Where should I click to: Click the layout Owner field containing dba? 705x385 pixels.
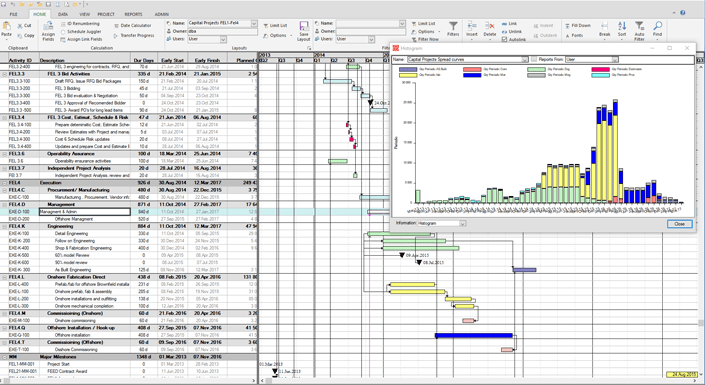(222, 31)
